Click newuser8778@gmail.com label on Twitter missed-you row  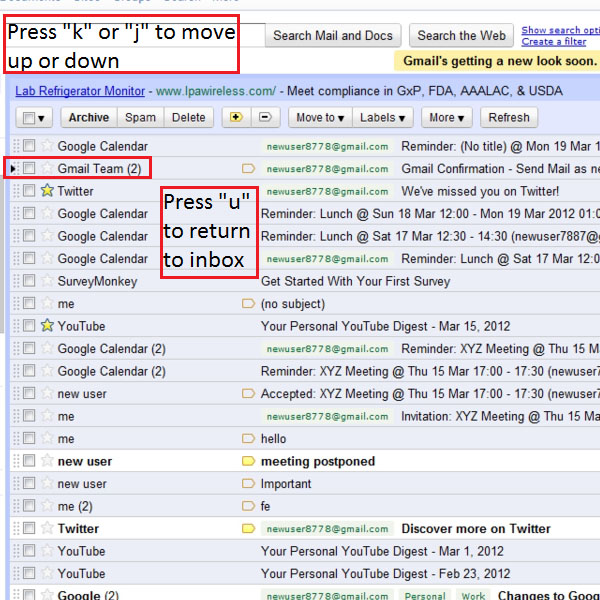pyautogui.click(x=328, y=191)
